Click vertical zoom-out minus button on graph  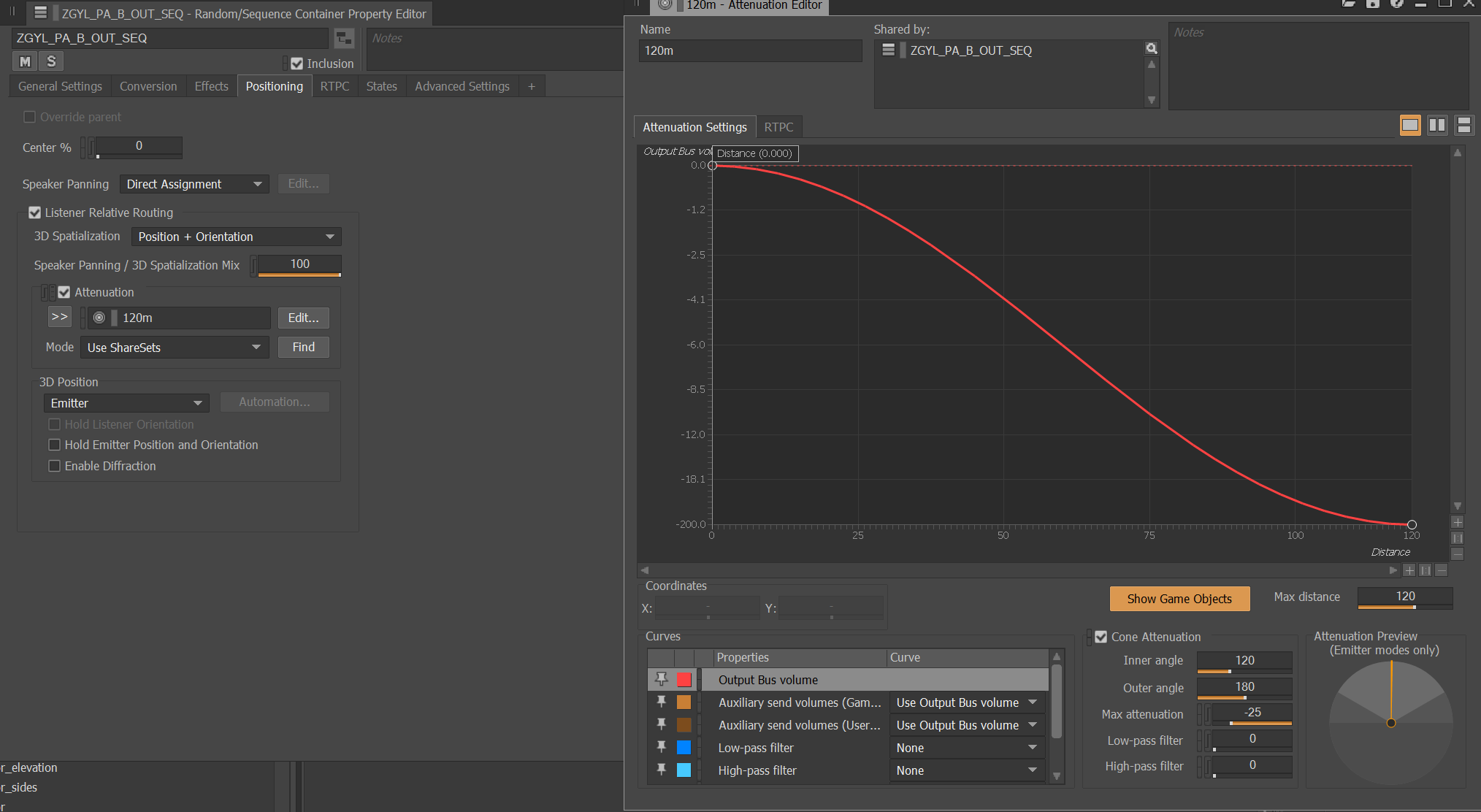1458,554
